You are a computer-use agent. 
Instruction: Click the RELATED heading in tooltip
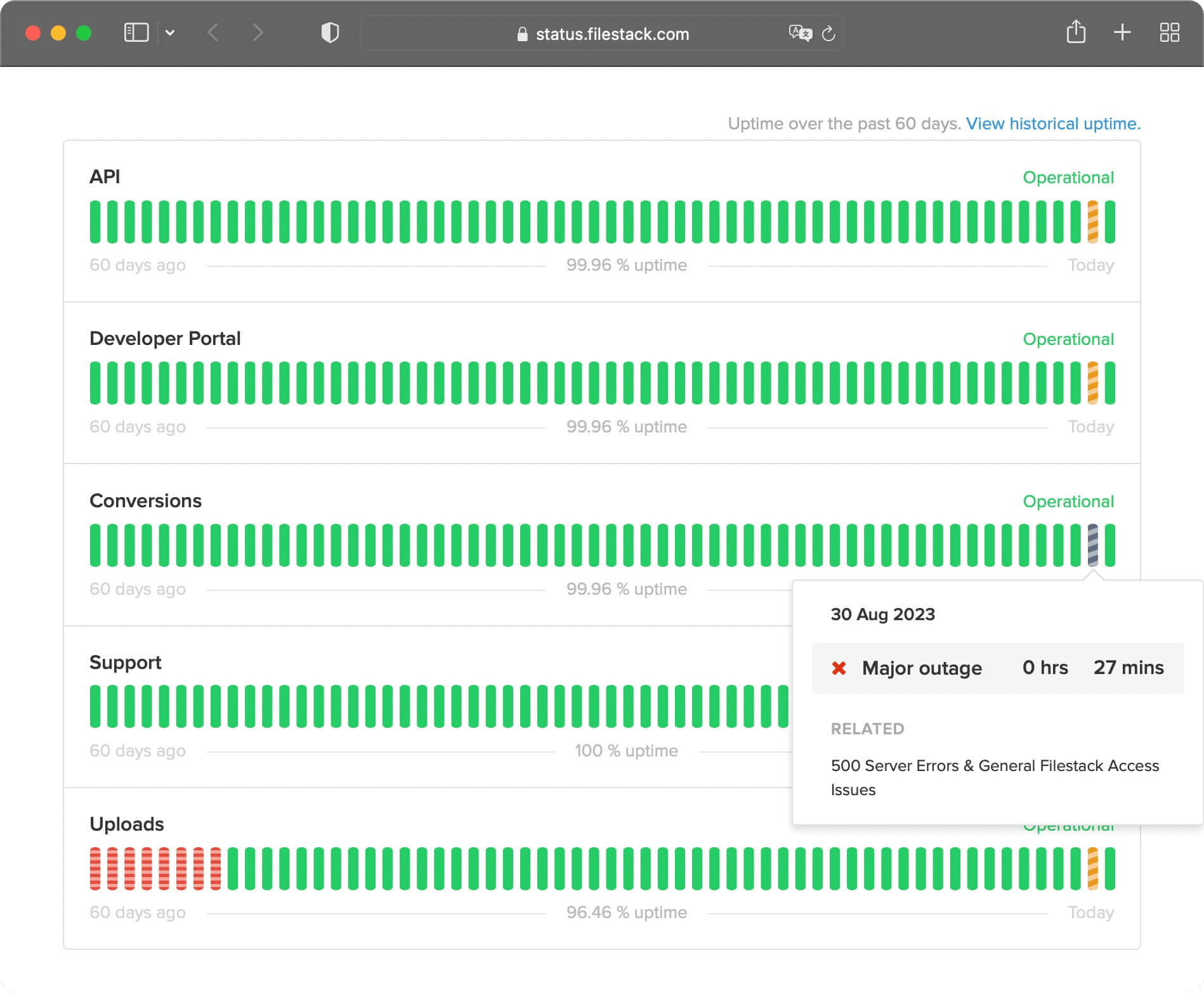coord(867,729)
